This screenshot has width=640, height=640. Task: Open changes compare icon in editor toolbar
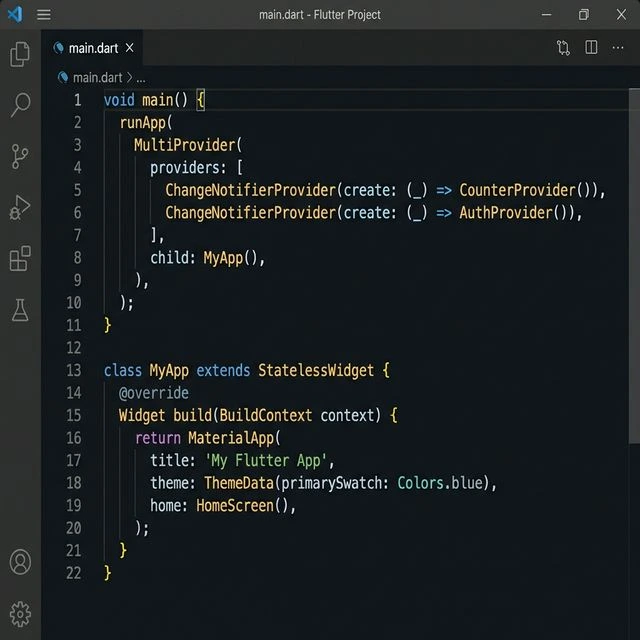click(563, 48)
